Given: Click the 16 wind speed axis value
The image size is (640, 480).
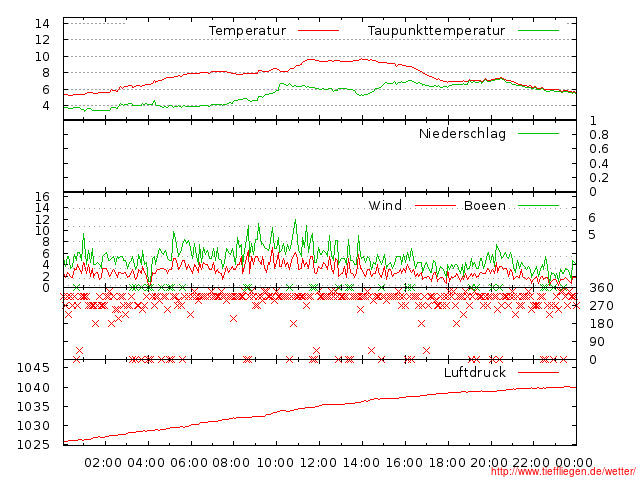Looking at the screenshot, I should point(42,197).
